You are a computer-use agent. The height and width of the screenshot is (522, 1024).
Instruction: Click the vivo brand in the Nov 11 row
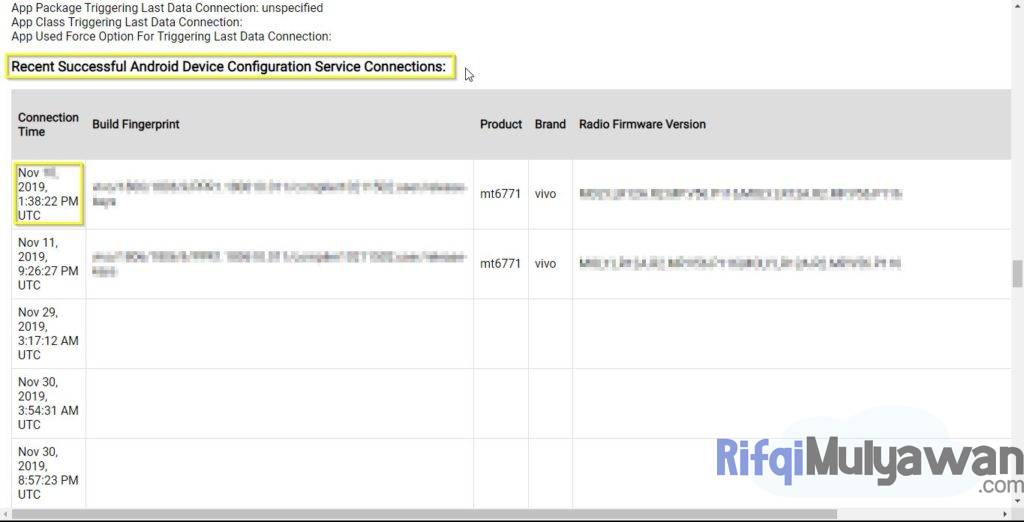(545, 264)
